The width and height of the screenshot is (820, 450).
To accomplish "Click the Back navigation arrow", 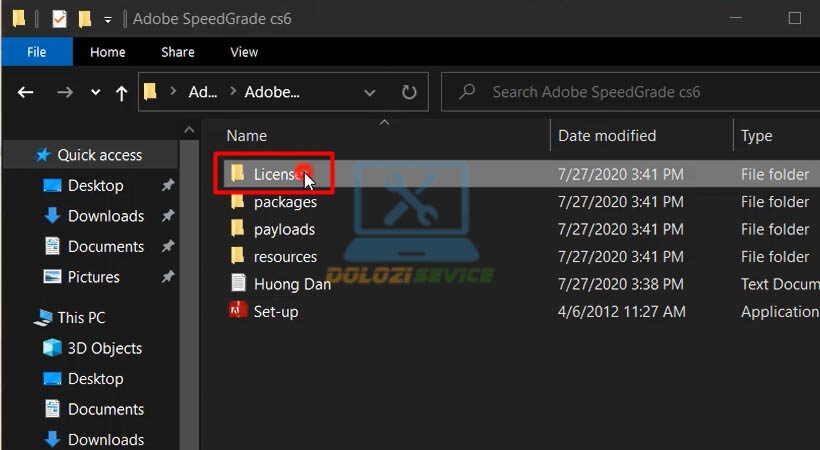I will (x=25, y=93).
